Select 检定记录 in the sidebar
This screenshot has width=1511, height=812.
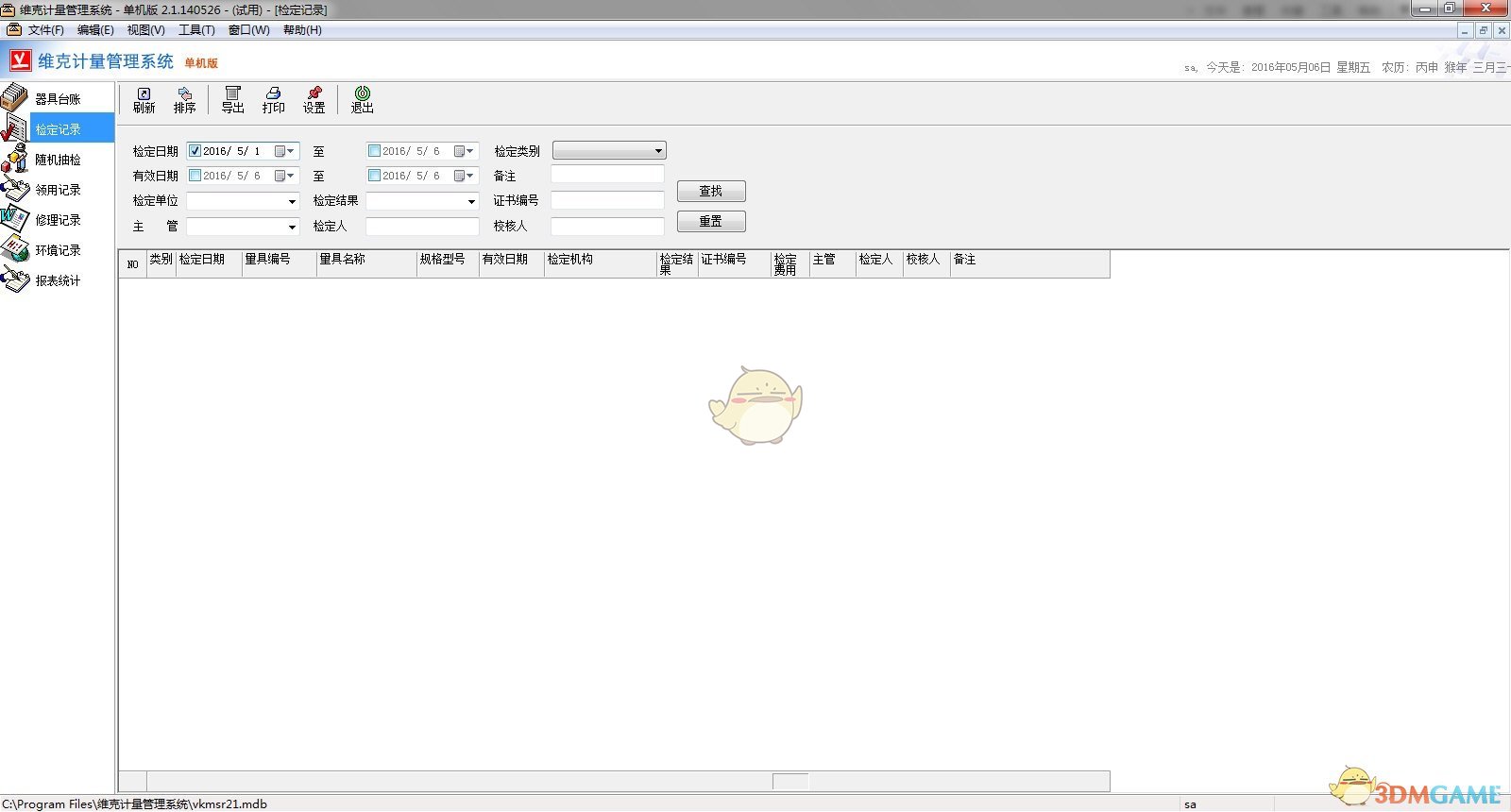[57, 128]
